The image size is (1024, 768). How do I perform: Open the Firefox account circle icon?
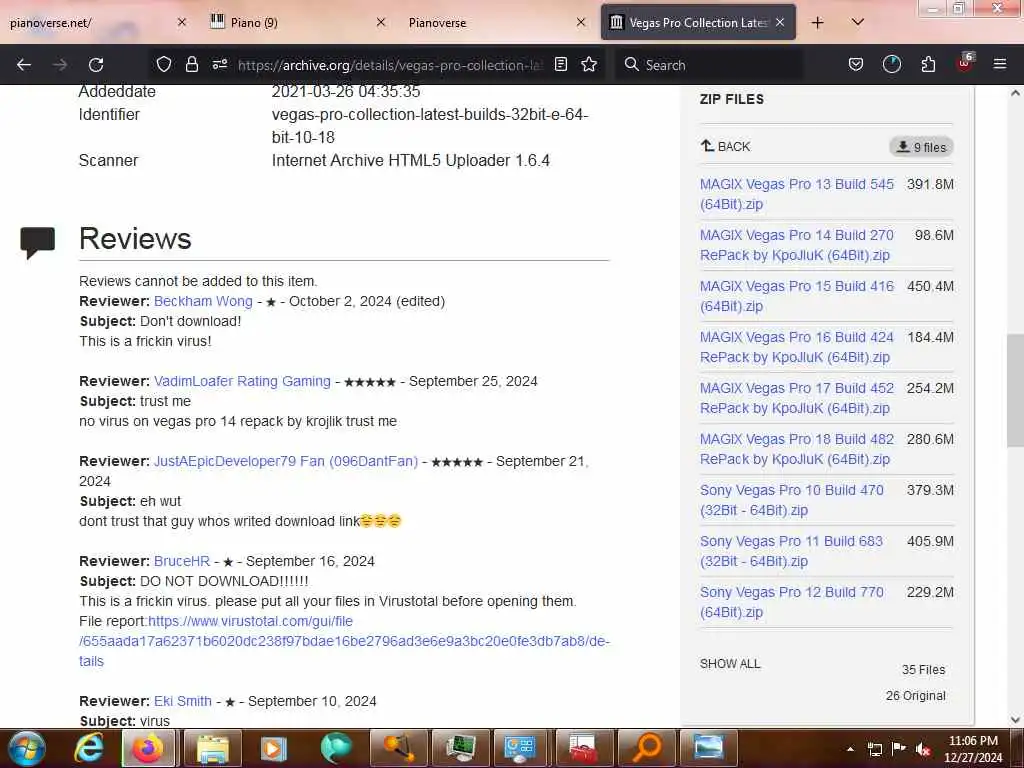pos(891,65)
